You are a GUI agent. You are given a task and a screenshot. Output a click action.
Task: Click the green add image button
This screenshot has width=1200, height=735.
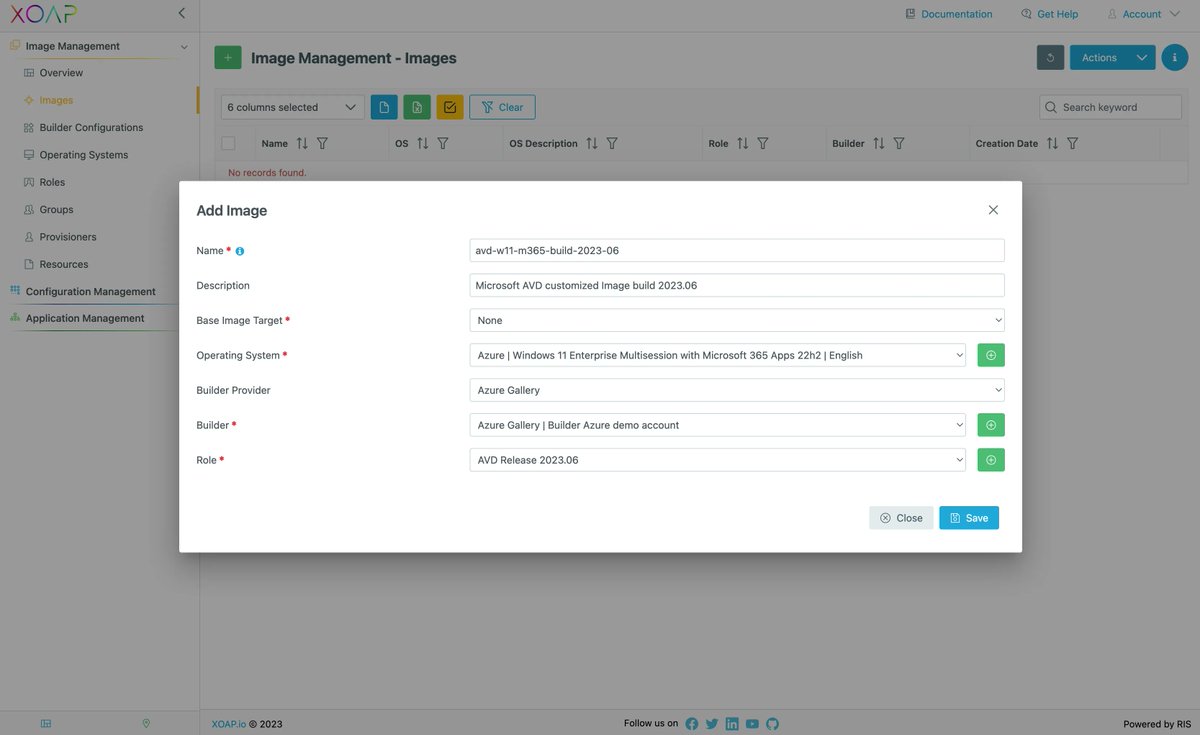click(x=228, y=58)
